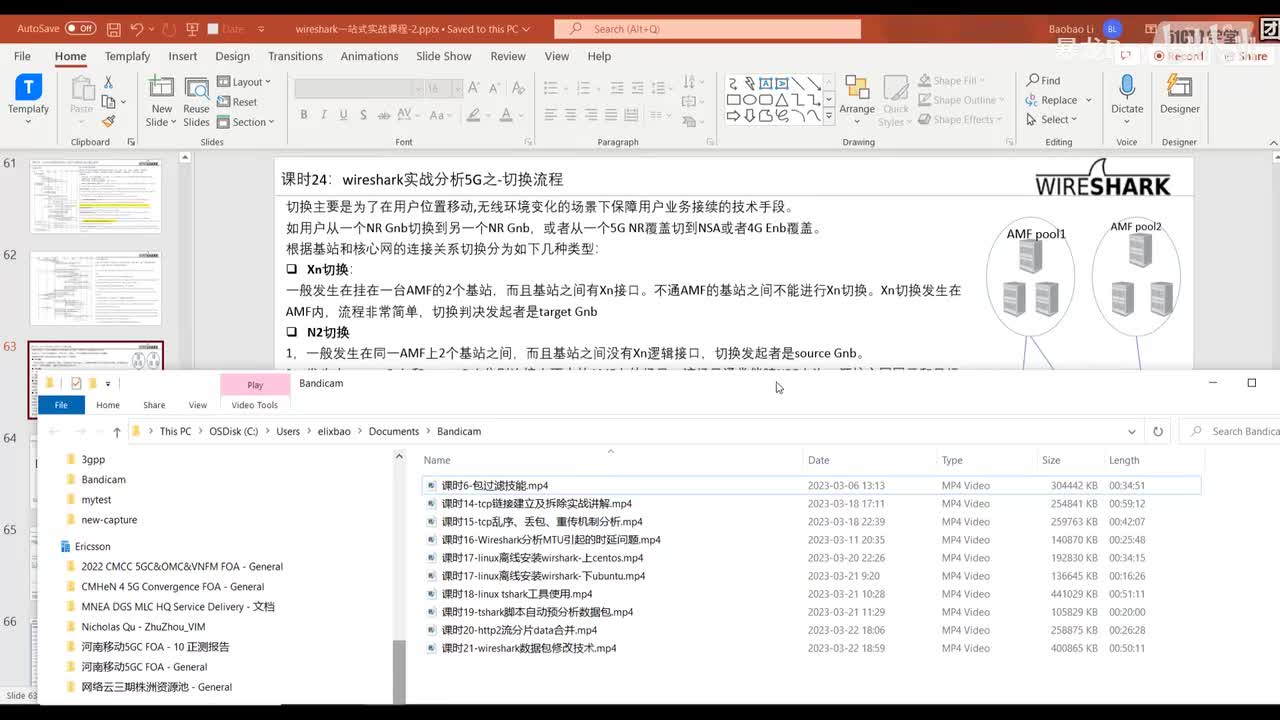
Task: Click the Comments icon in ribbon
Action: pos(1126,56)
